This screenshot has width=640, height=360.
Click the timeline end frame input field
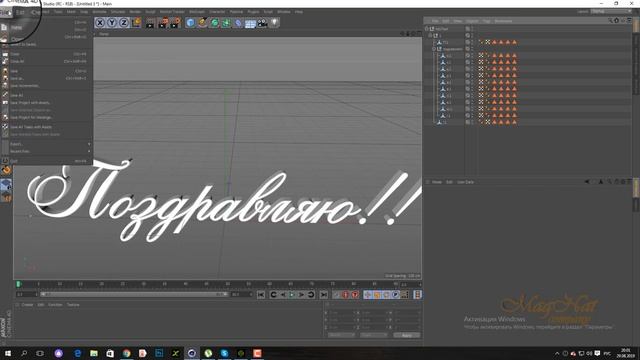(x=241, y=294)
